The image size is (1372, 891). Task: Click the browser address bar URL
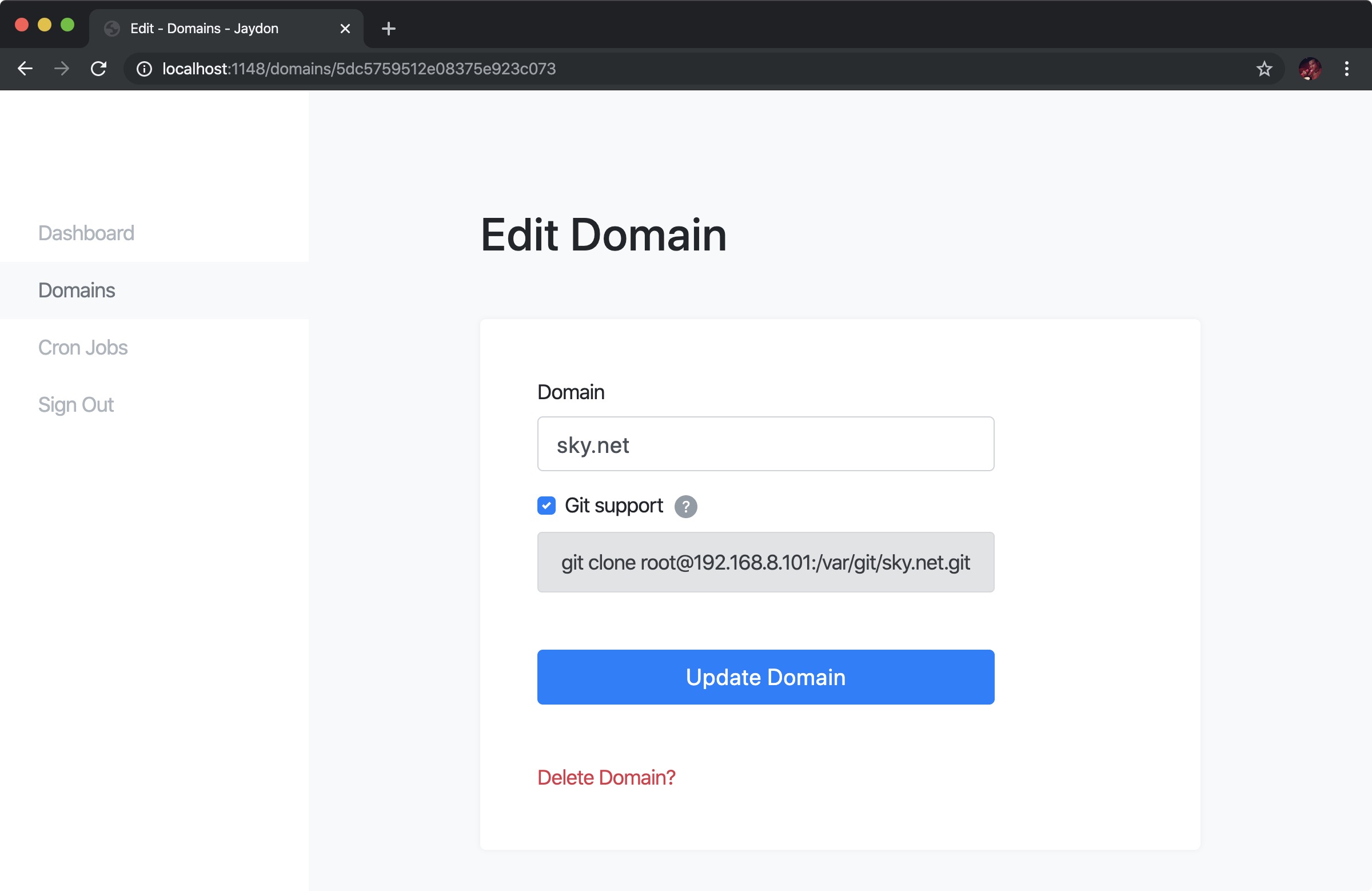(x=358, y=69)
